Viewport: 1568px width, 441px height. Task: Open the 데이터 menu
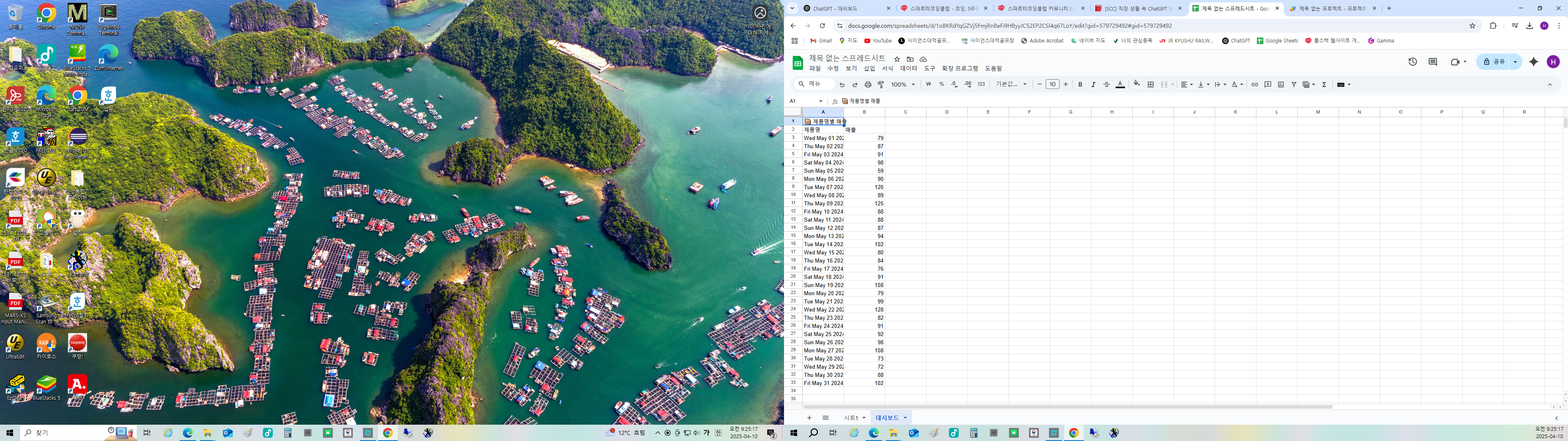(908, 69)
